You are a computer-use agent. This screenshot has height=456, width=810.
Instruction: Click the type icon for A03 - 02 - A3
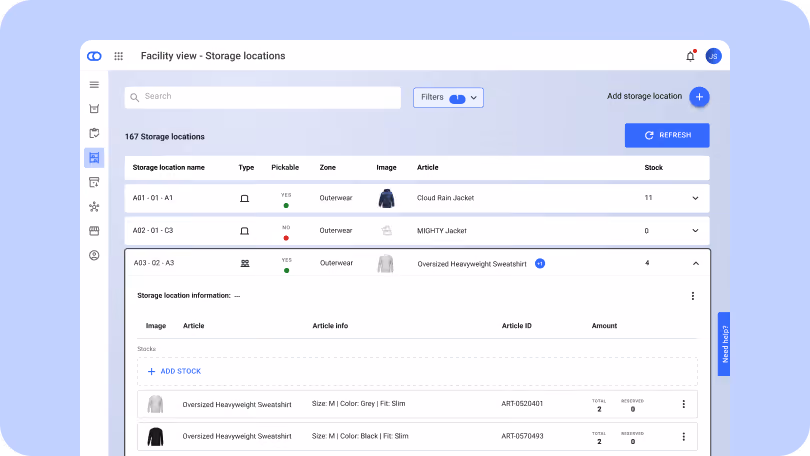pos(245,263)
